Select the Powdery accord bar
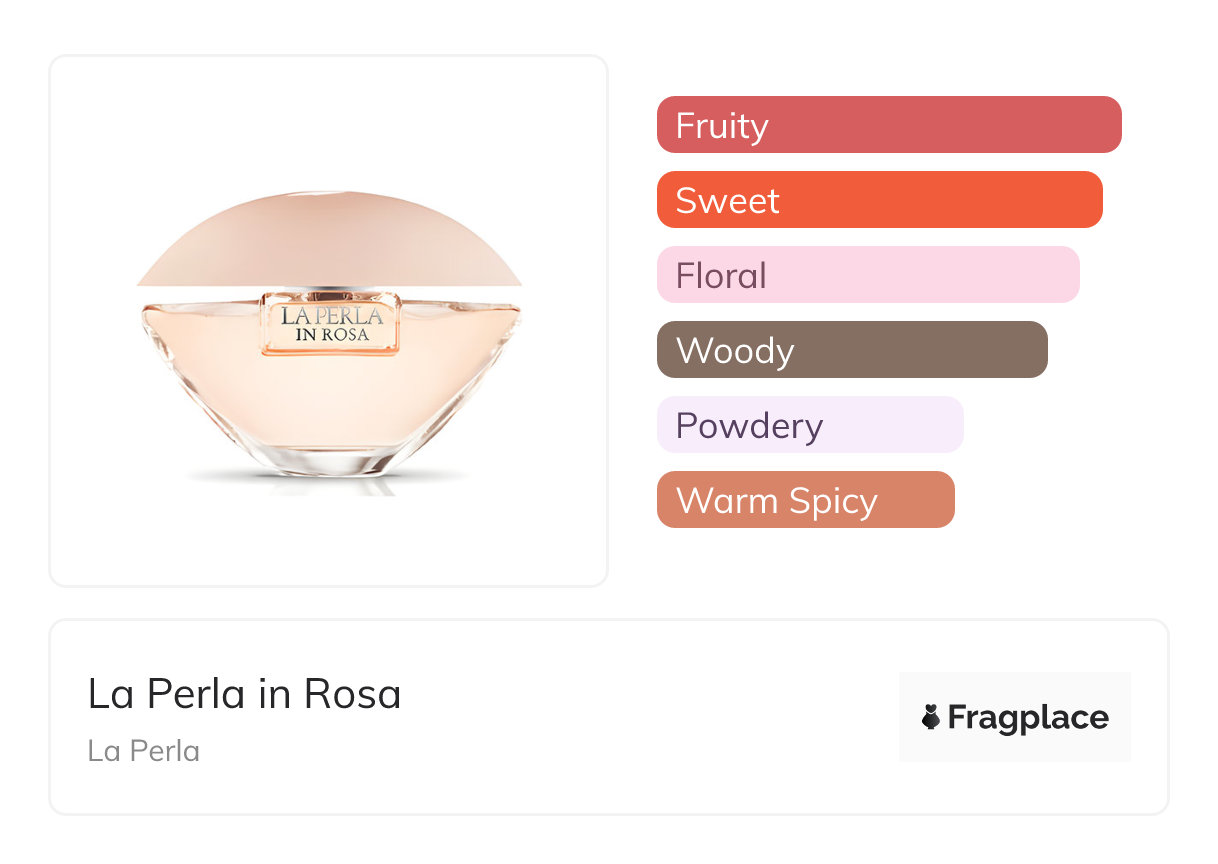The height and width of the screenshot is (864, 1218). [x=810, y=425]
